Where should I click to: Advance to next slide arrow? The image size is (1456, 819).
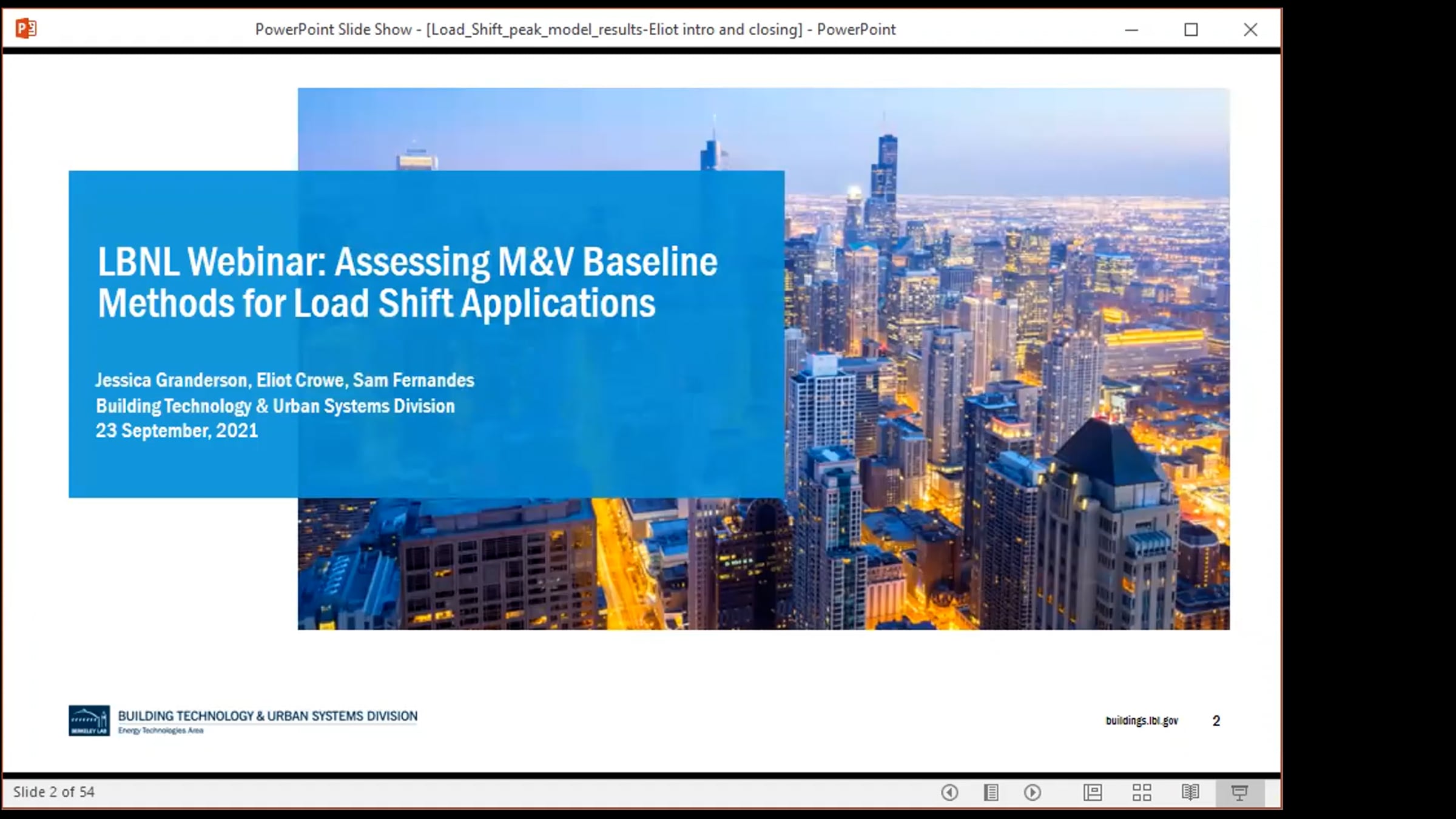tap(1032, 792)
